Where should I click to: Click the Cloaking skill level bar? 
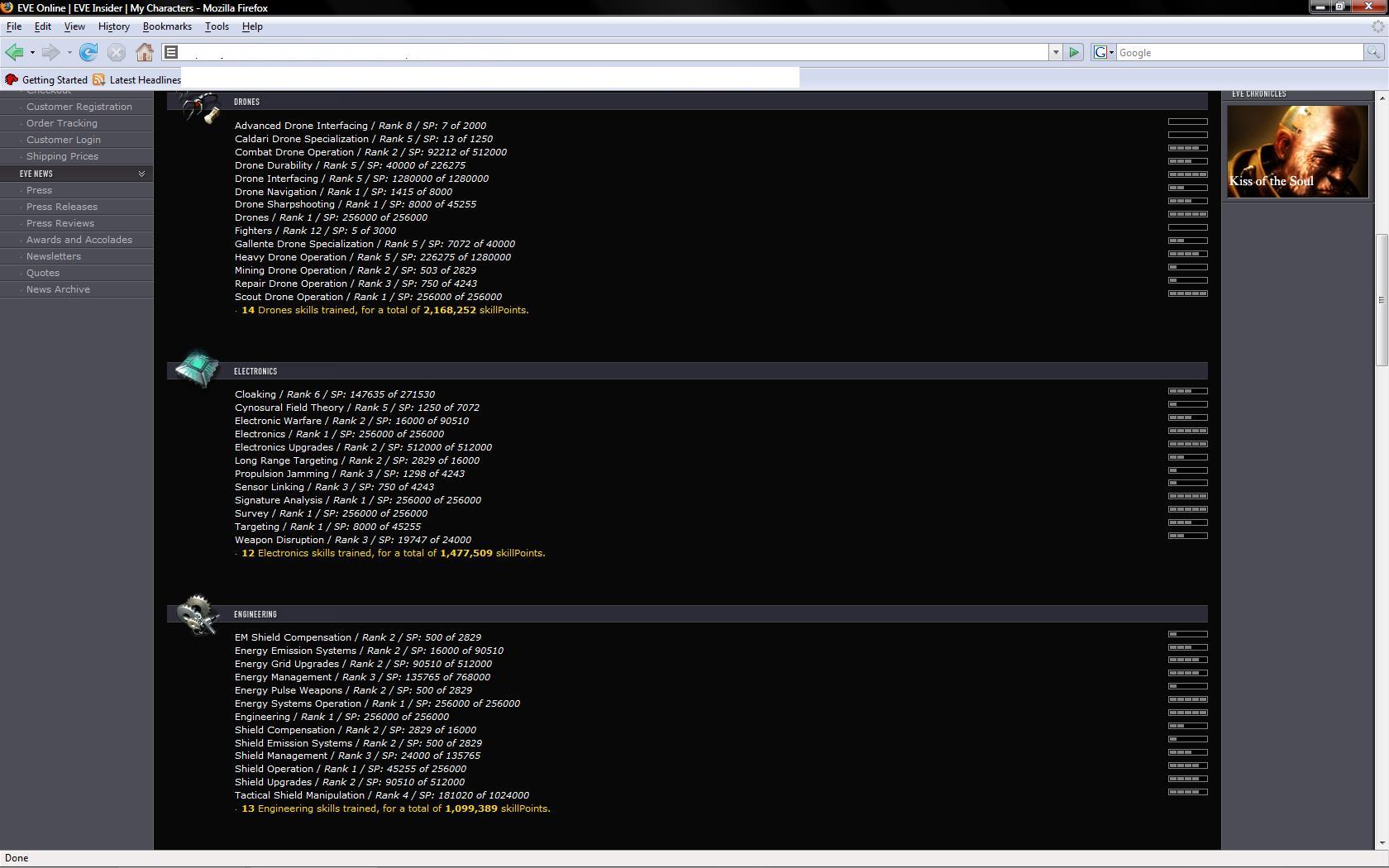click(1188, 391)
